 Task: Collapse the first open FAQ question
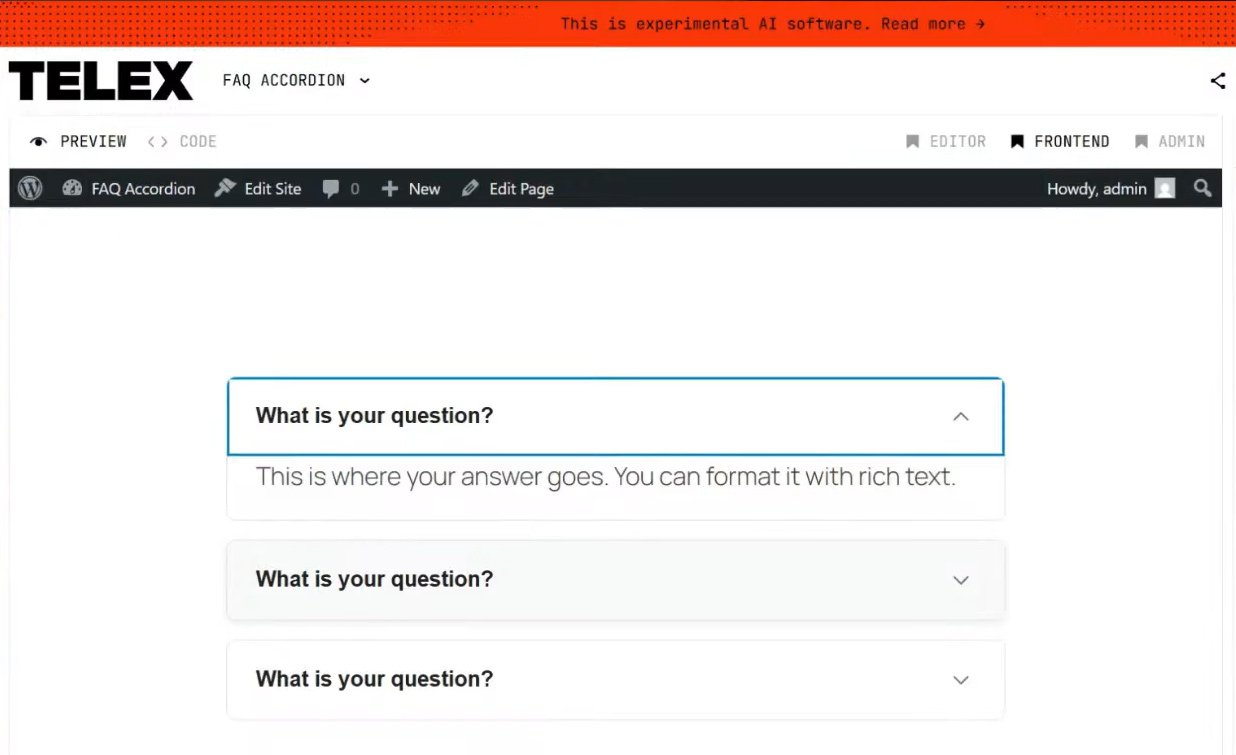click(x=960, y=416)
